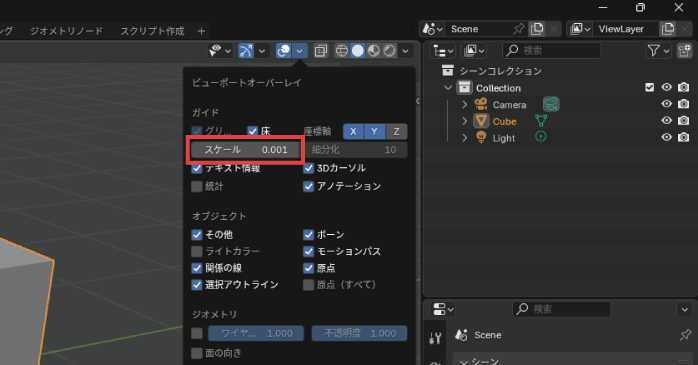
Task: Pin the Scene in the header
Action: click(518, 29)
